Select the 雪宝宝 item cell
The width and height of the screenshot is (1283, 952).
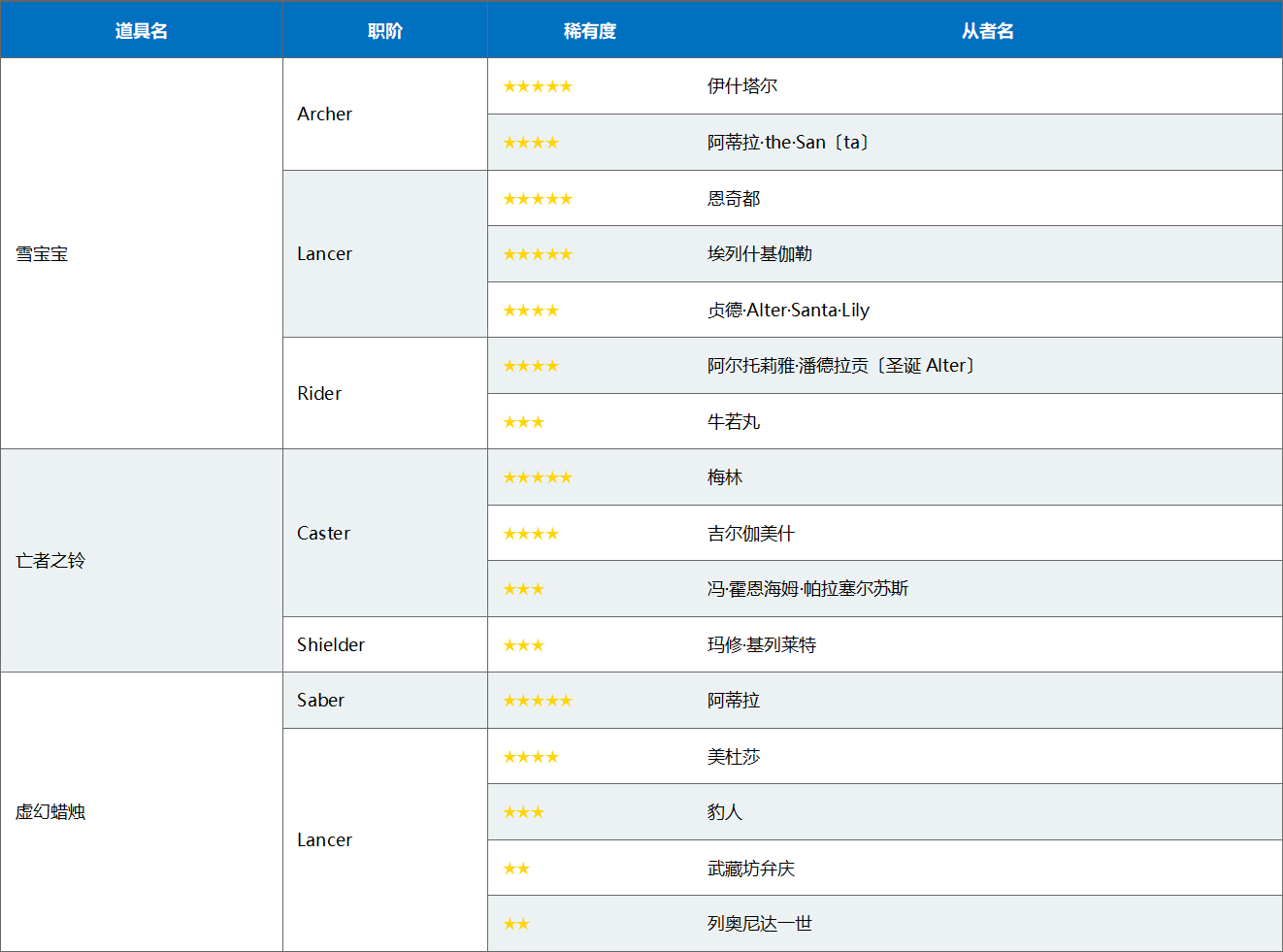[142, 253]
